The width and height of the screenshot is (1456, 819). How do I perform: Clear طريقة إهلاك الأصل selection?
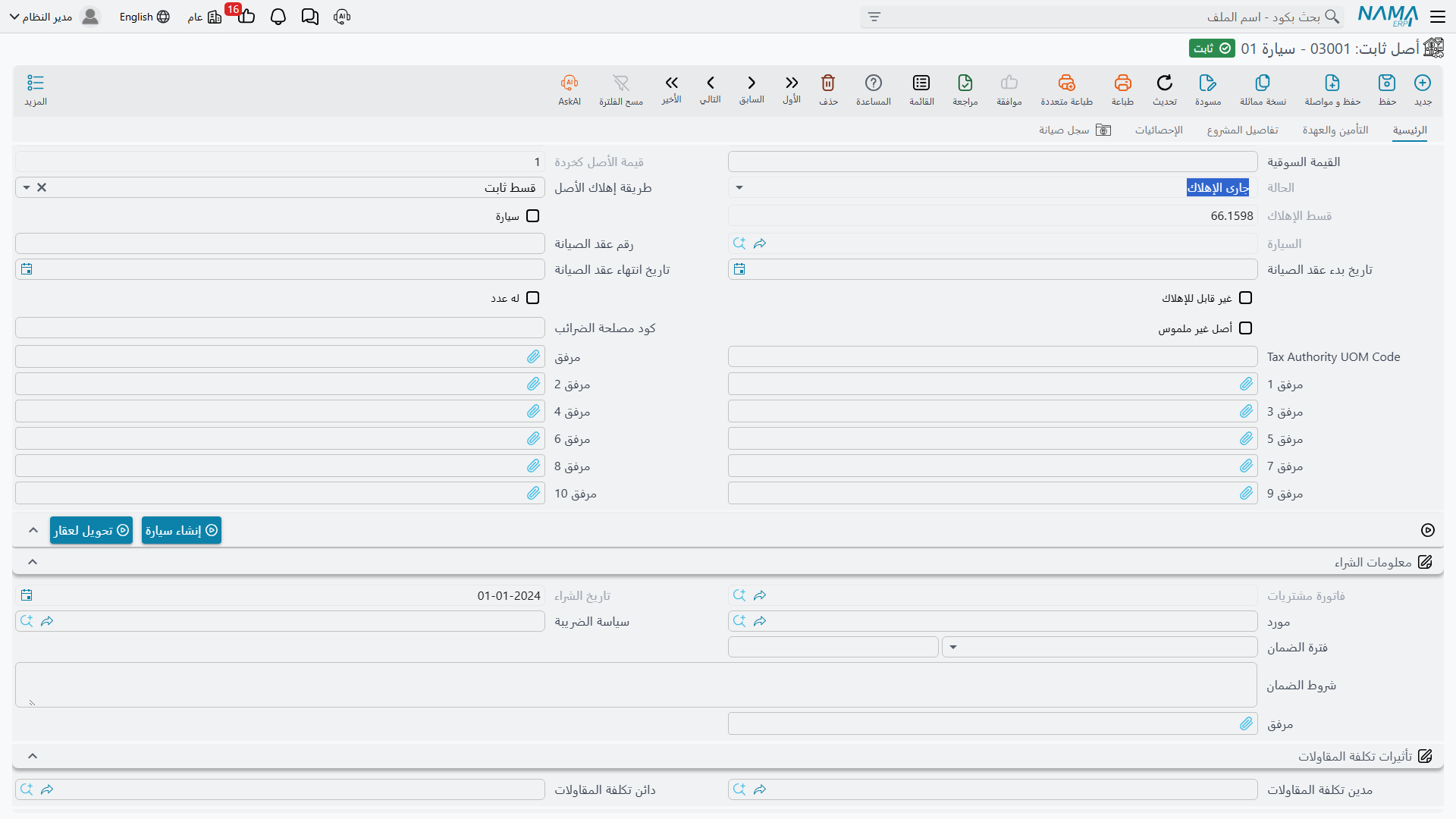(42, 188)
